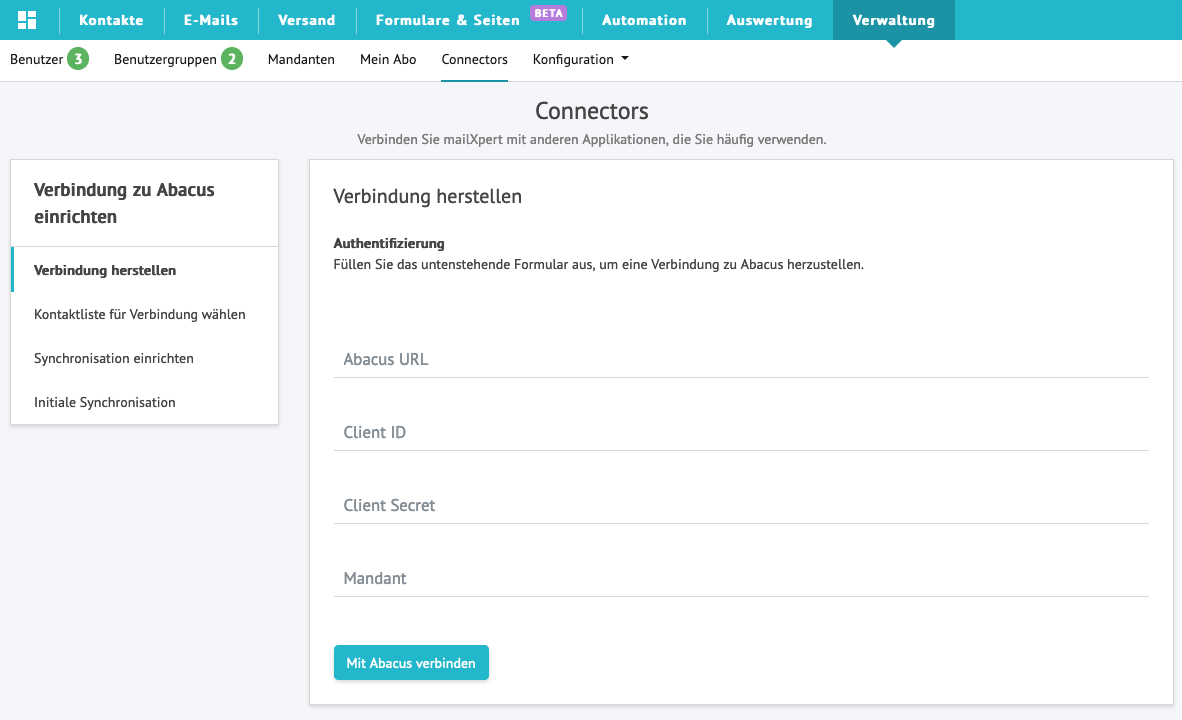1182x720 pixels.
Task: Open the Auswertung section
Action: click(770, 20)
